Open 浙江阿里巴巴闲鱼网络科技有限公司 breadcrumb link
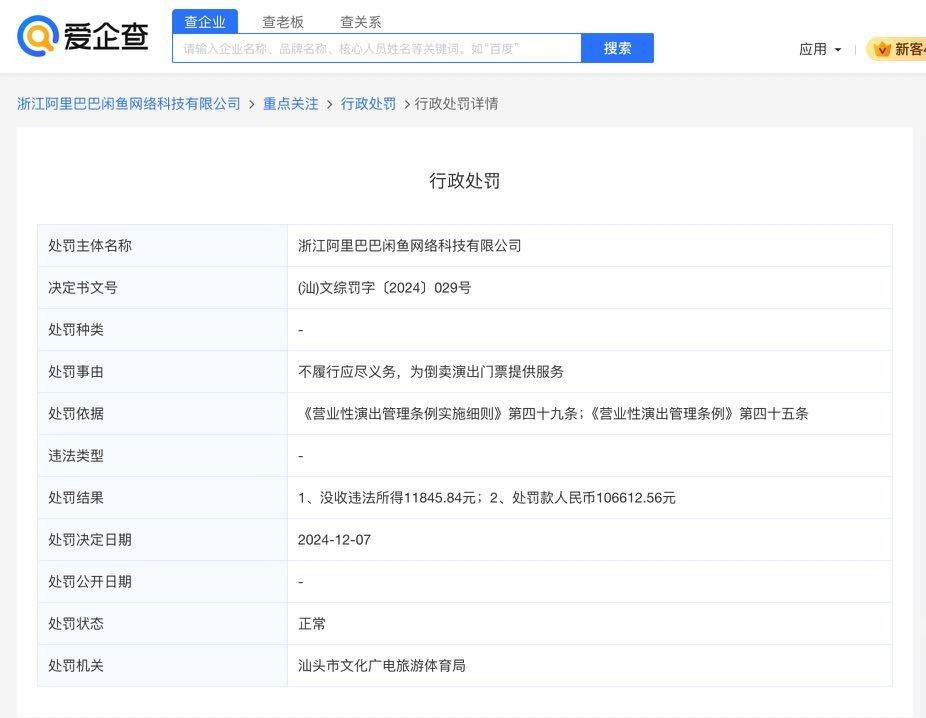Screen dimensions: 926x718 tap(129, 104)
